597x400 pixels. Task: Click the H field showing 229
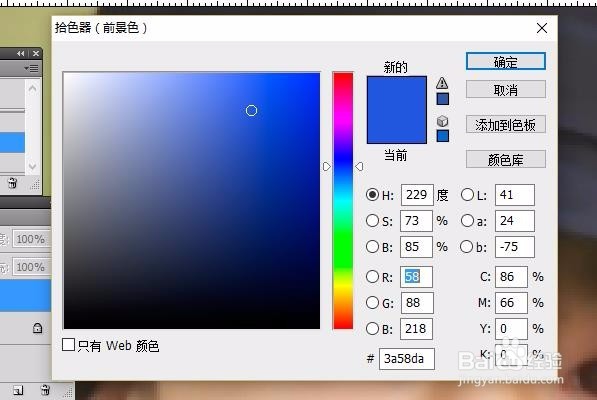417,195
